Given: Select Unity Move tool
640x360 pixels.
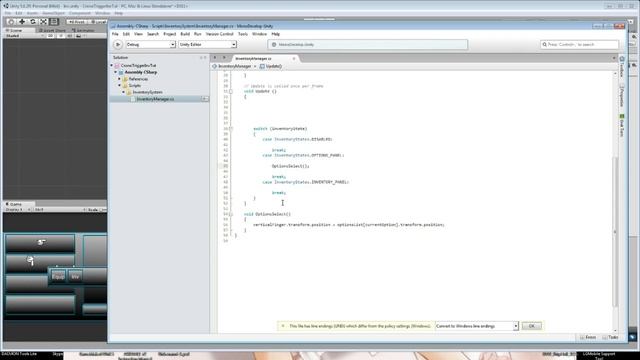Looking at the screenshot, I should point(22,22).
